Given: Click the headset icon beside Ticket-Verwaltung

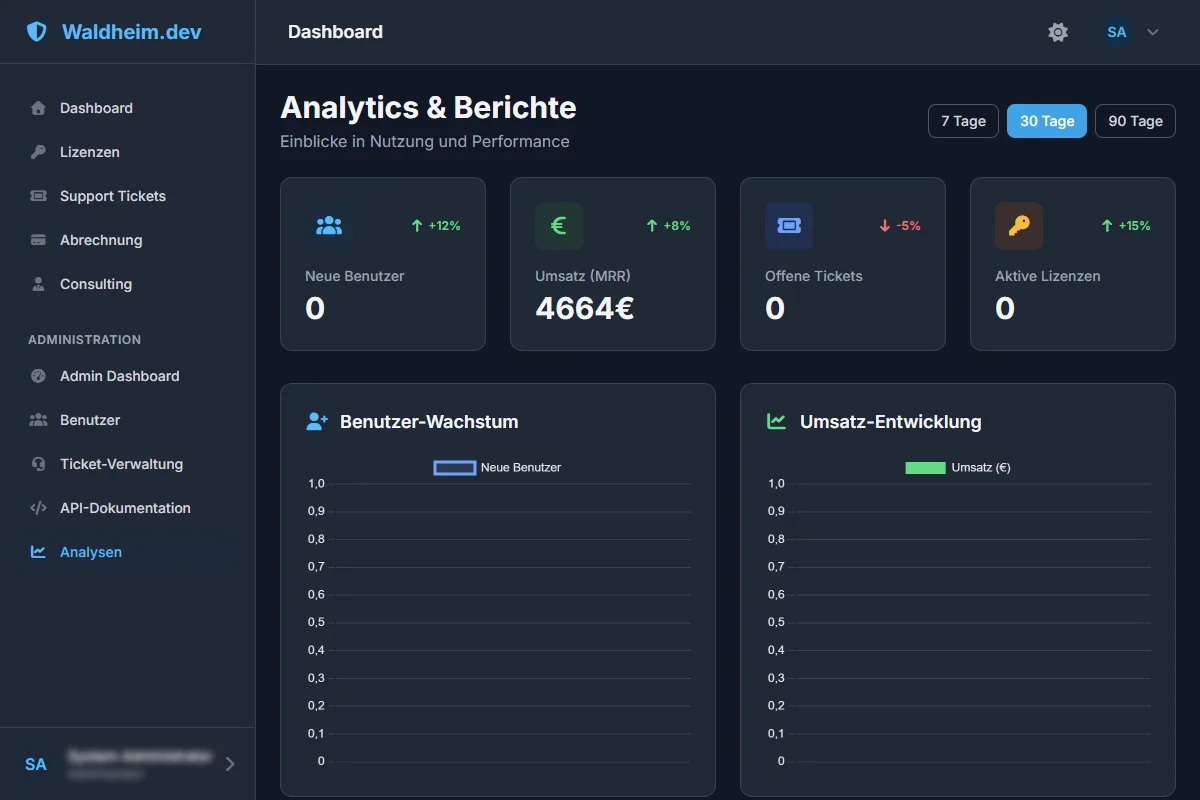Looking at the screenshot, I should tap(38, 464).
